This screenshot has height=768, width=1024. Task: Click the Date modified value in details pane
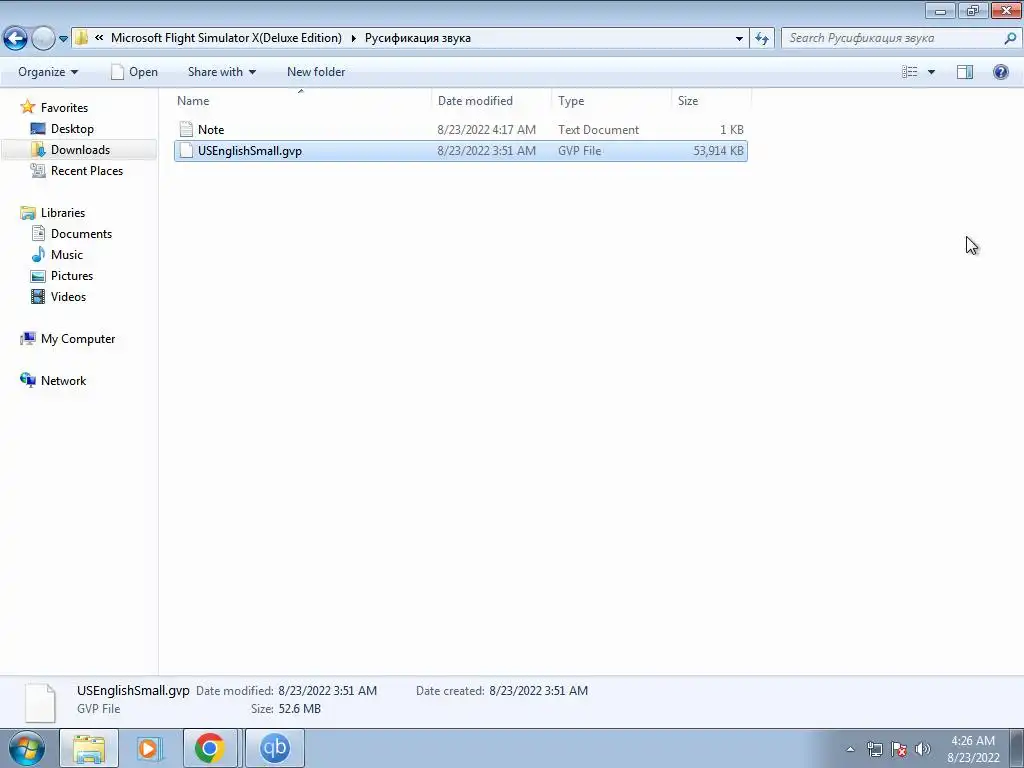click(327, 690)
